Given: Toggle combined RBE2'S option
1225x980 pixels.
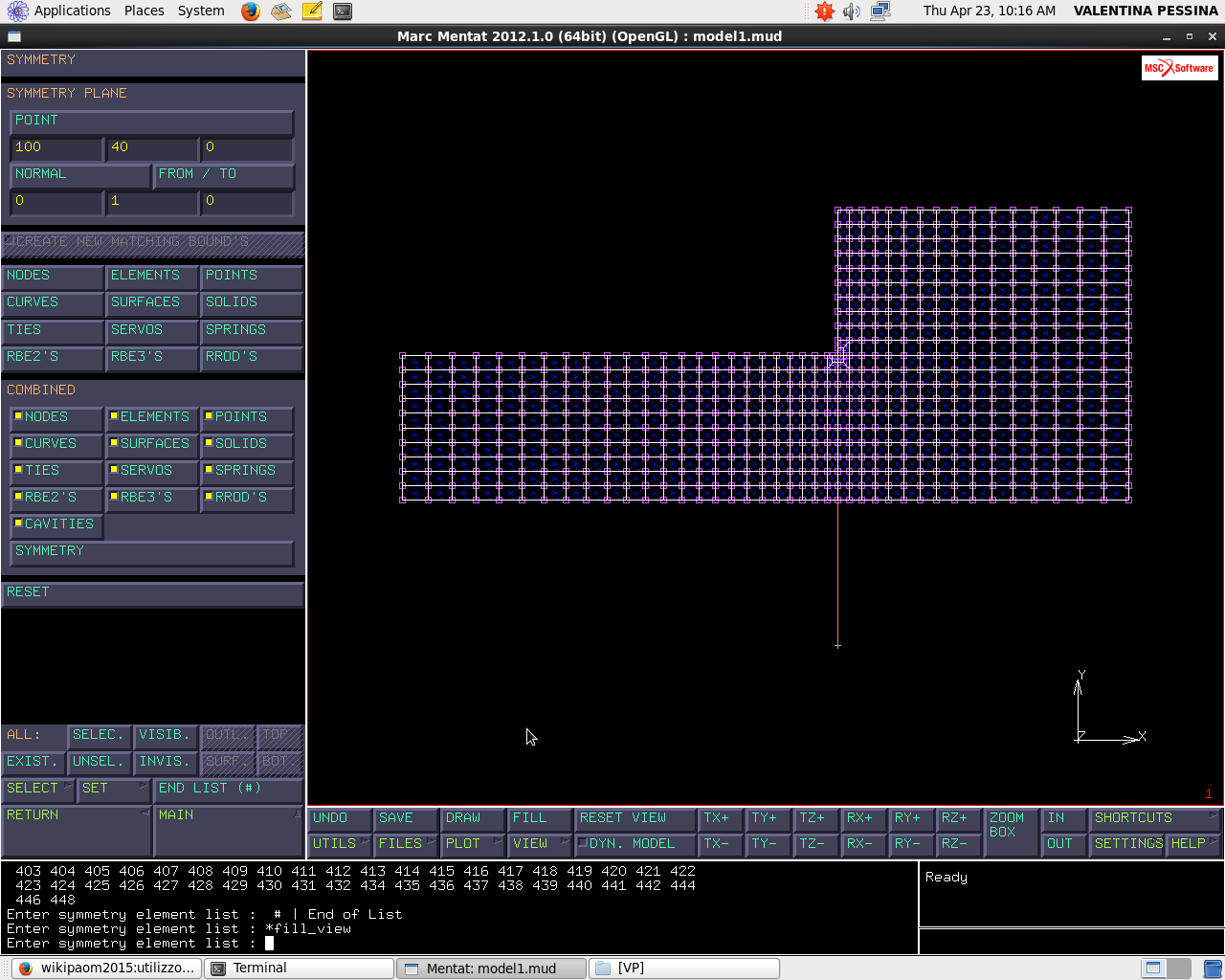Looking at the screenshot, I should coord(56,498).
